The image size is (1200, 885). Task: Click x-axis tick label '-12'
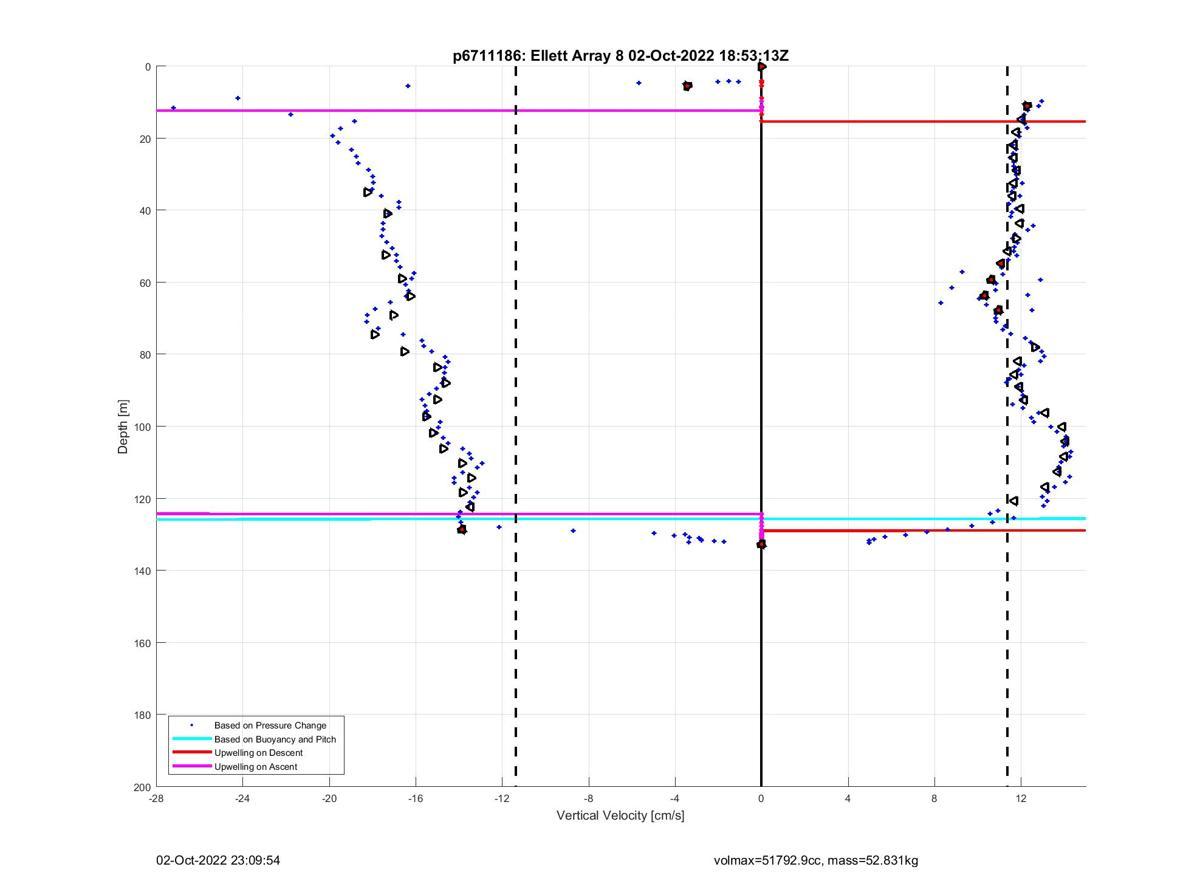coord(502,798)
